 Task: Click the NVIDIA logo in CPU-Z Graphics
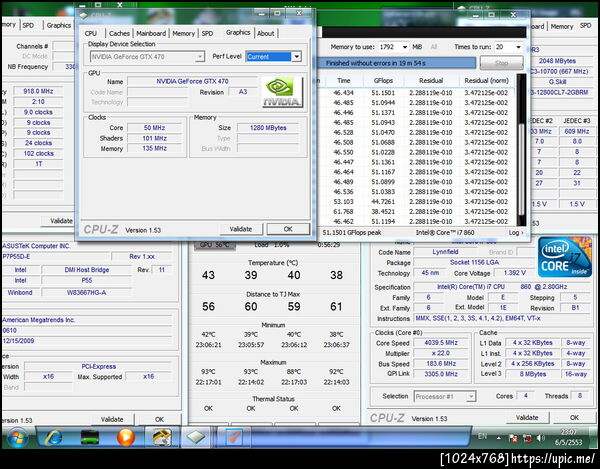point(282,92)
